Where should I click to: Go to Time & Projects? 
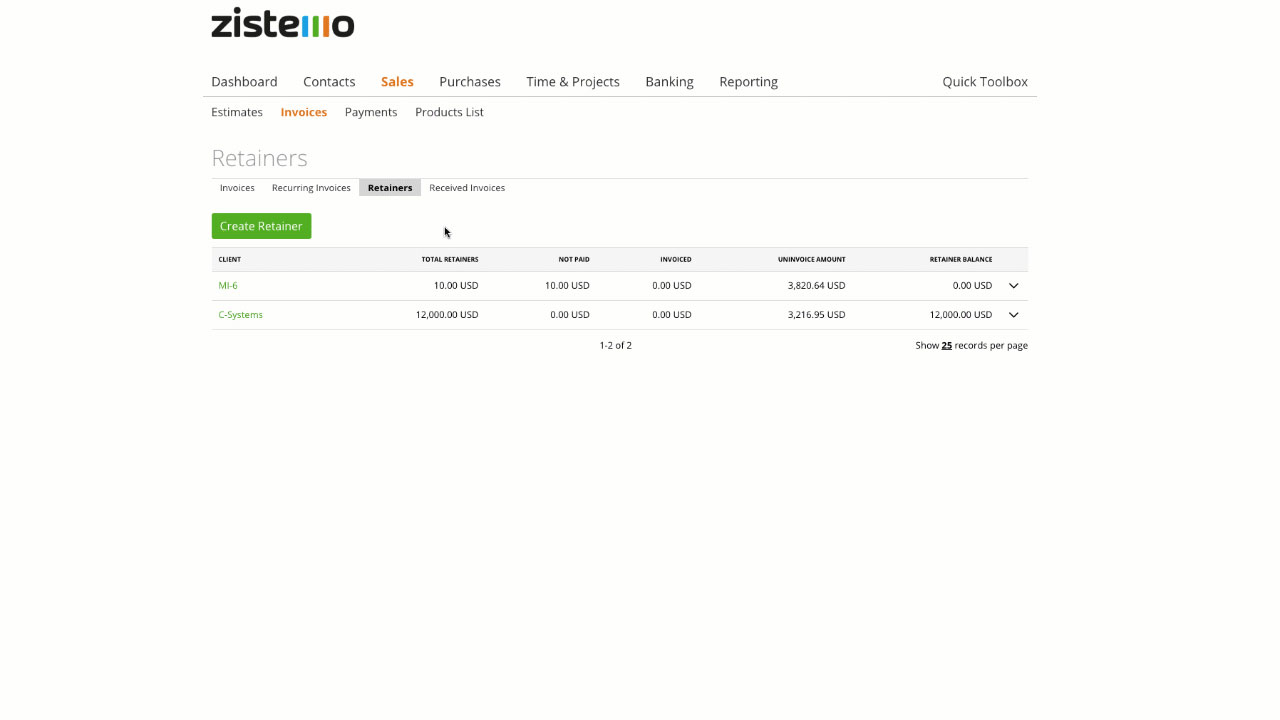click(573, 82)
